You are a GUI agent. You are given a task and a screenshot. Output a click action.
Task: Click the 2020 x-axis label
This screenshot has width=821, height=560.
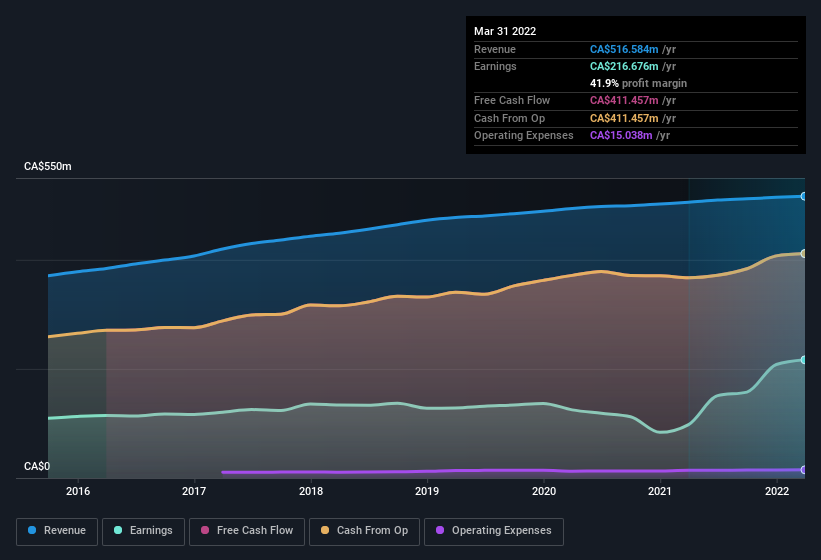[x=543, y=491]
